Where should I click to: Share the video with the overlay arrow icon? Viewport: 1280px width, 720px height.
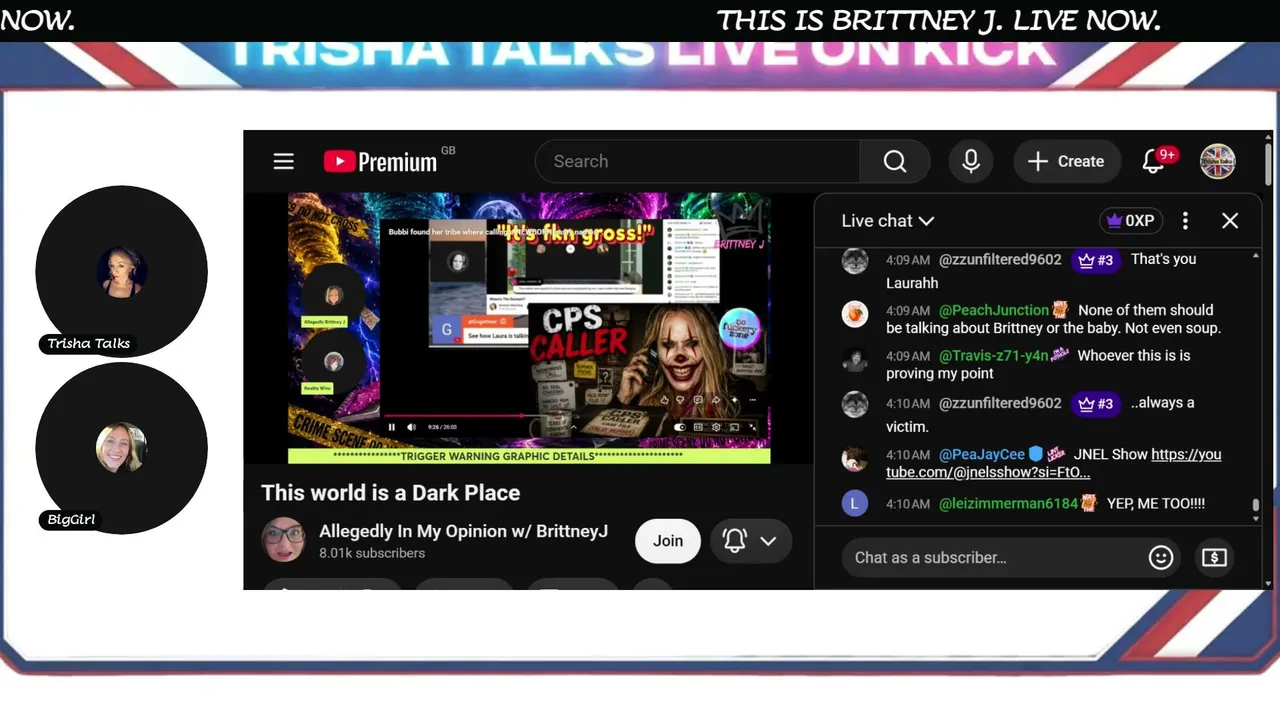[716, 400]
